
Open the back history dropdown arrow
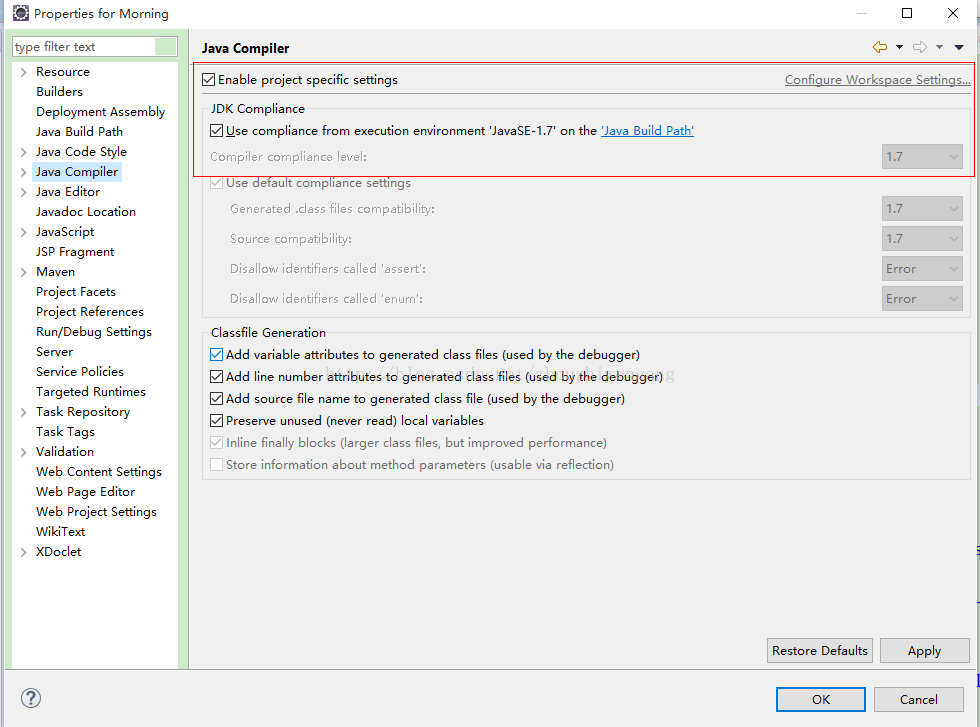pos(899,47)
